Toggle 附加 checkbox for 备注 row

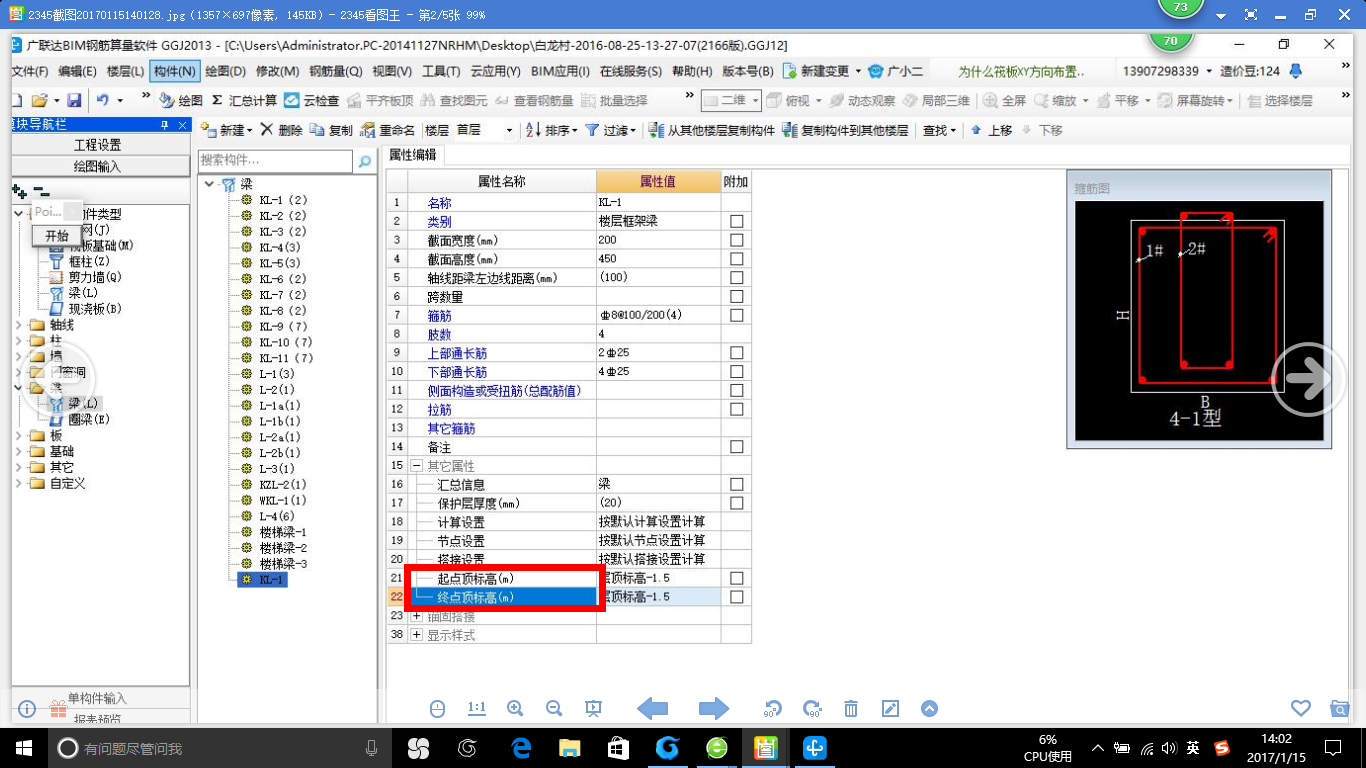tap(737, 447)
